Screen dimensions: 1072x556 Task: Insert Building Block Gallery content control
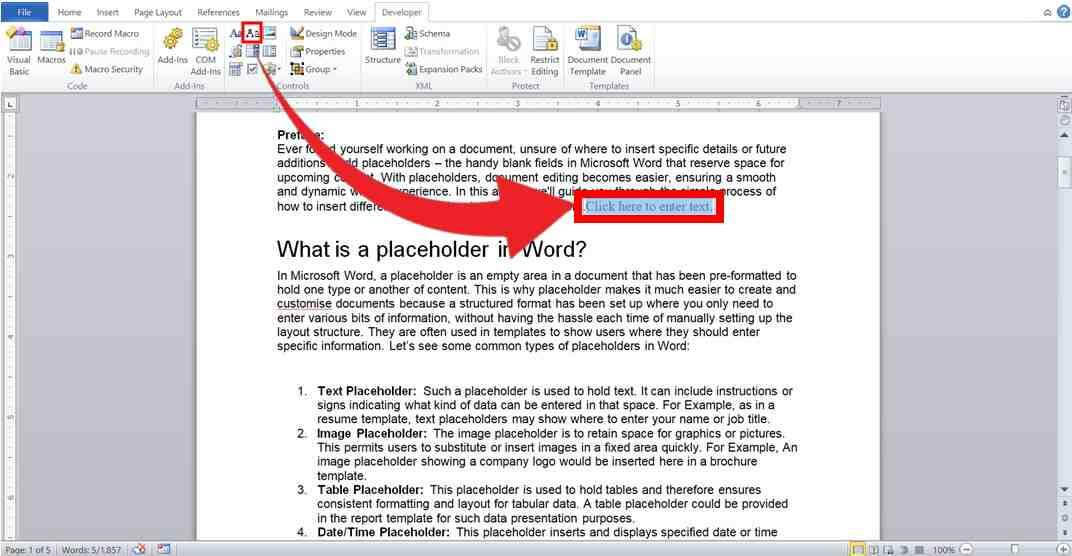[236, 51]
